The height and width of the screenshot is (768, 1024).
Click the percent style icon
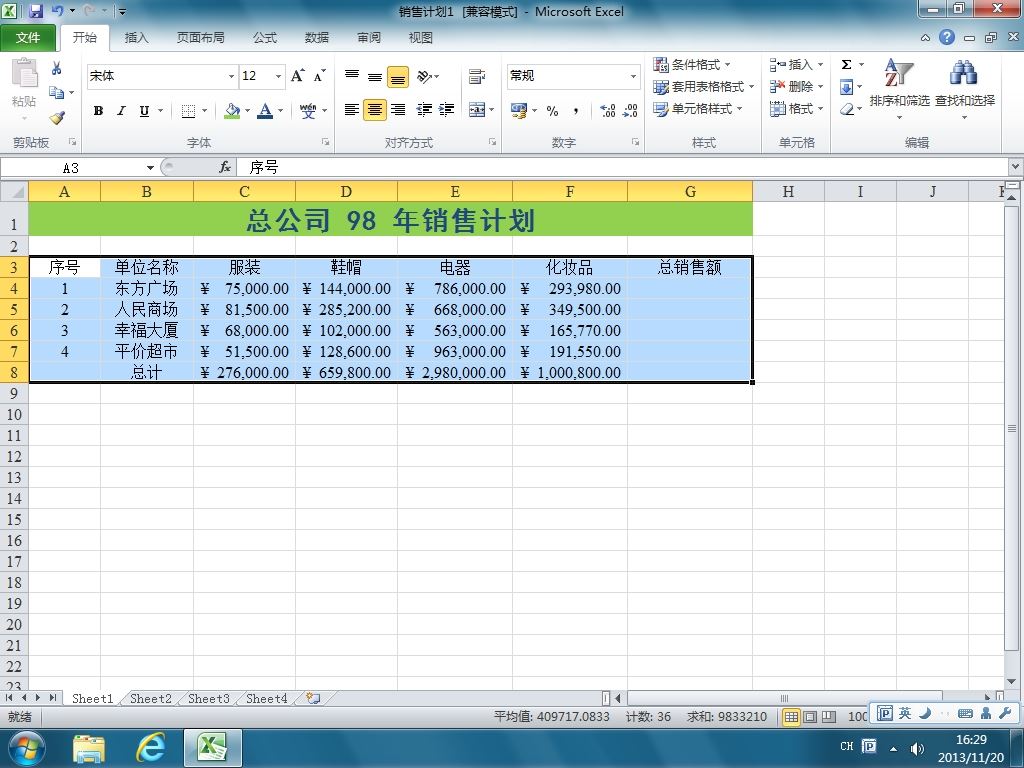pos(552,110)
